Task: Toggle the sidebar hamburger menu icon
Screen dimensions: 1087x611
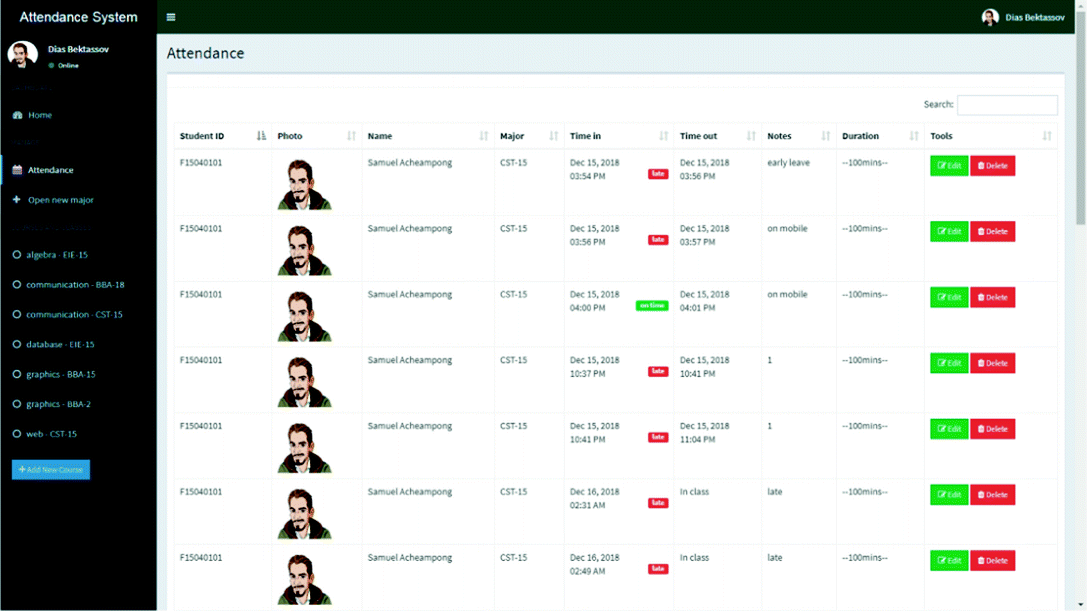Action: click(171, 17)
